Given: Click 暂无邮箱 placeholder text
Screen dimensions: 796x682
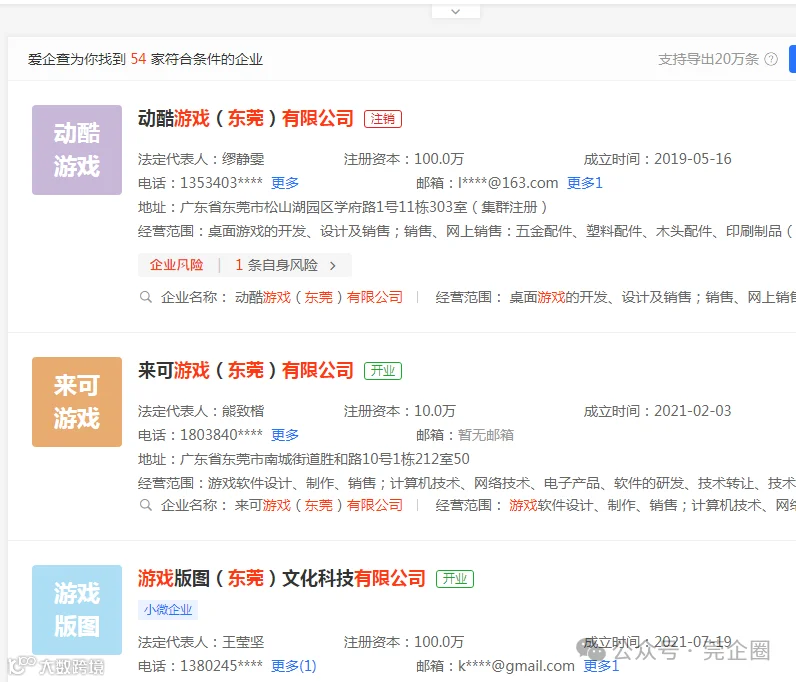Looking at the screenshot, I should 486,435.
